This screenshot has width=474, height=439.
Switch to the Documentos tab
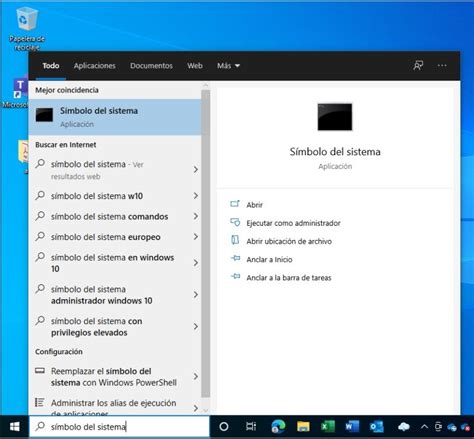pyautogui.click(x=151, y=66)
